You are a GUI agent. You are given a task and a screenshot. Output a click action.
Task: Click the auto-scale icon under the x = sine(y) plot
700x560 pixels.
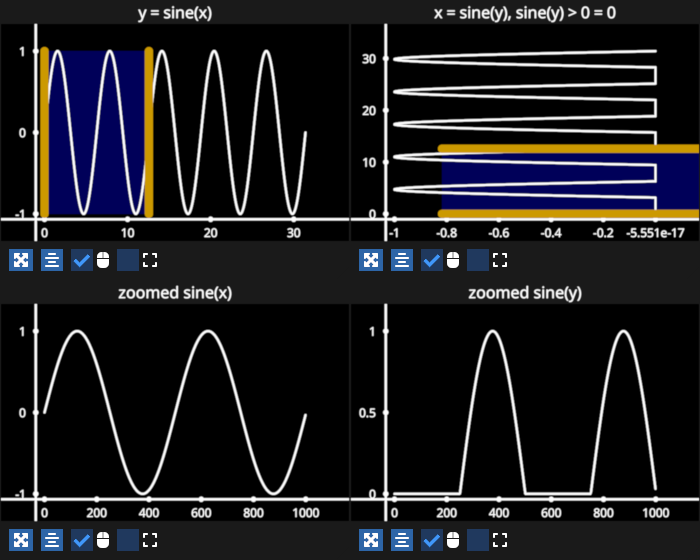371,260
